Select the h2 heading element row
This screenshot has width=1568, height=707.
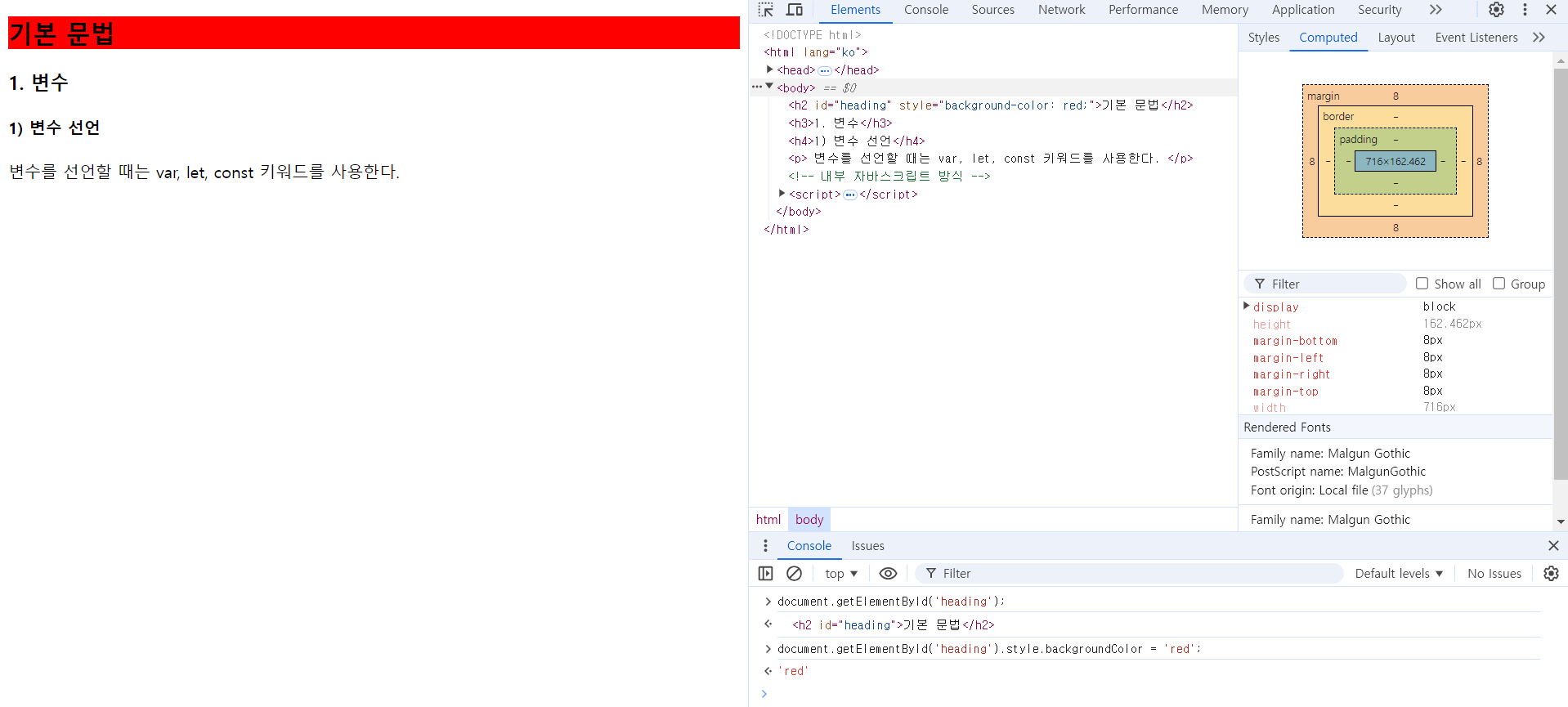(x=992, y=105)
